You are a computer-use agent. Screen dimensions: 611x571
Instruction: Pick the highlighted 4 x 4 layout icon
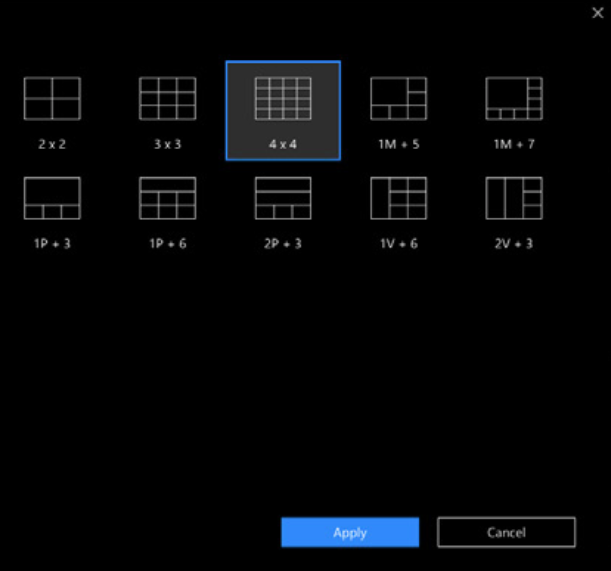click(283, 99)
